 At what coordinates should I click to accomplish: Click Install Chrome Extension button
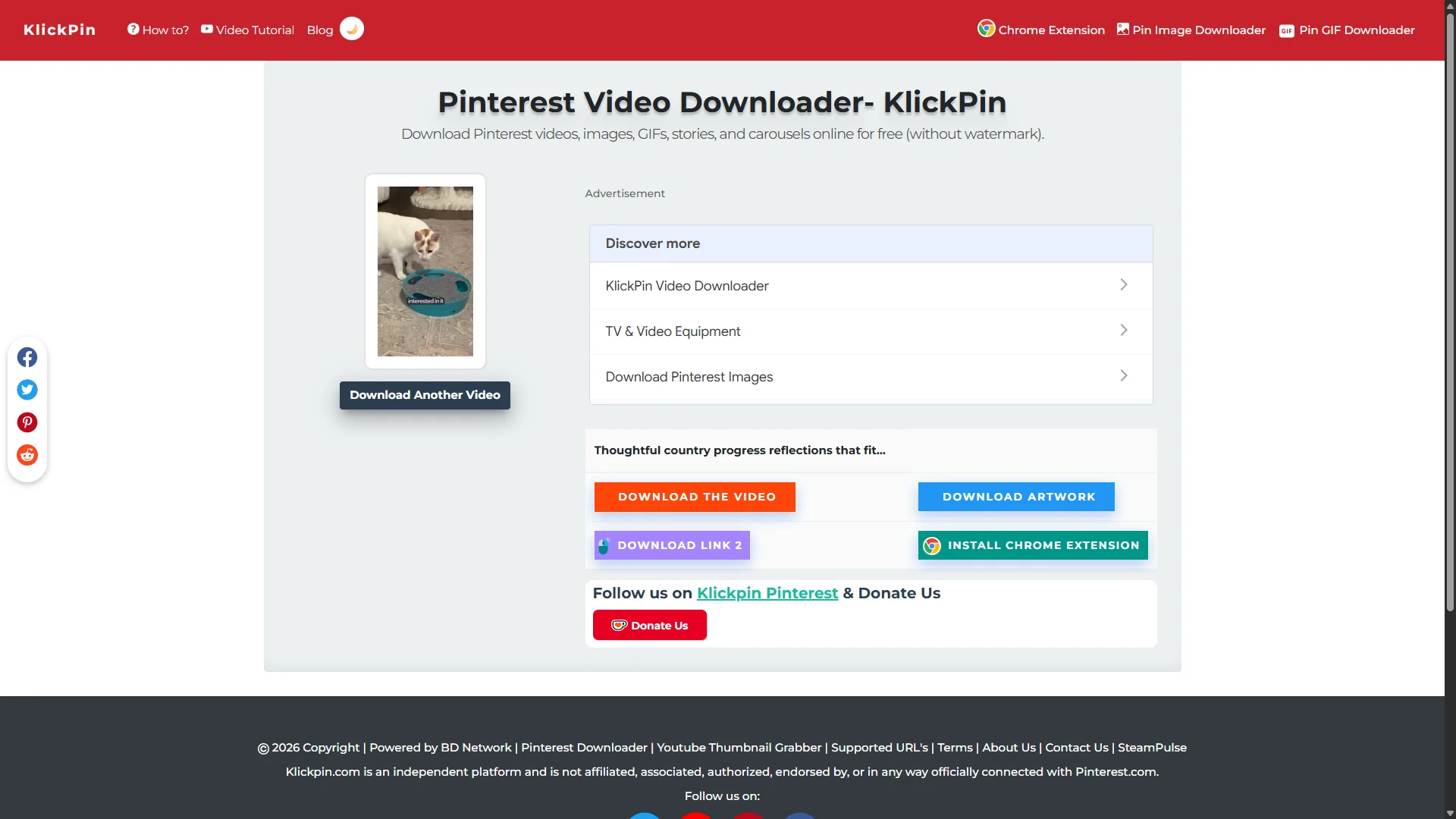tap(1033, 545)
